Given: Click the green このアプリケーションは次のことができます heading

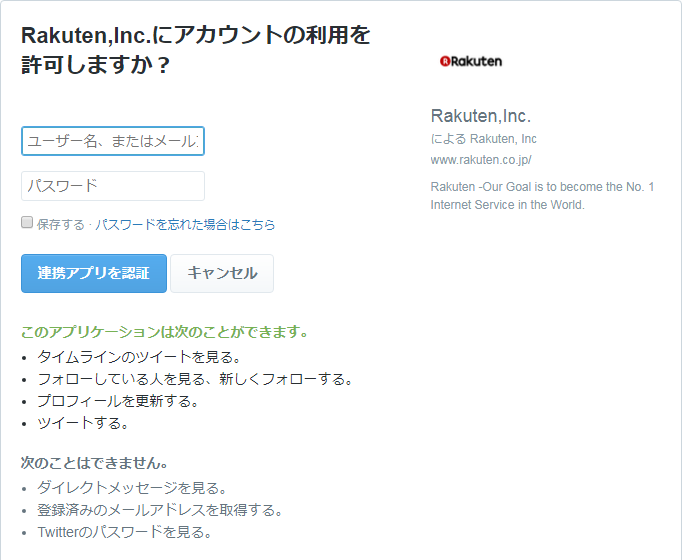Looking at the screenshot, I should 164,332.
